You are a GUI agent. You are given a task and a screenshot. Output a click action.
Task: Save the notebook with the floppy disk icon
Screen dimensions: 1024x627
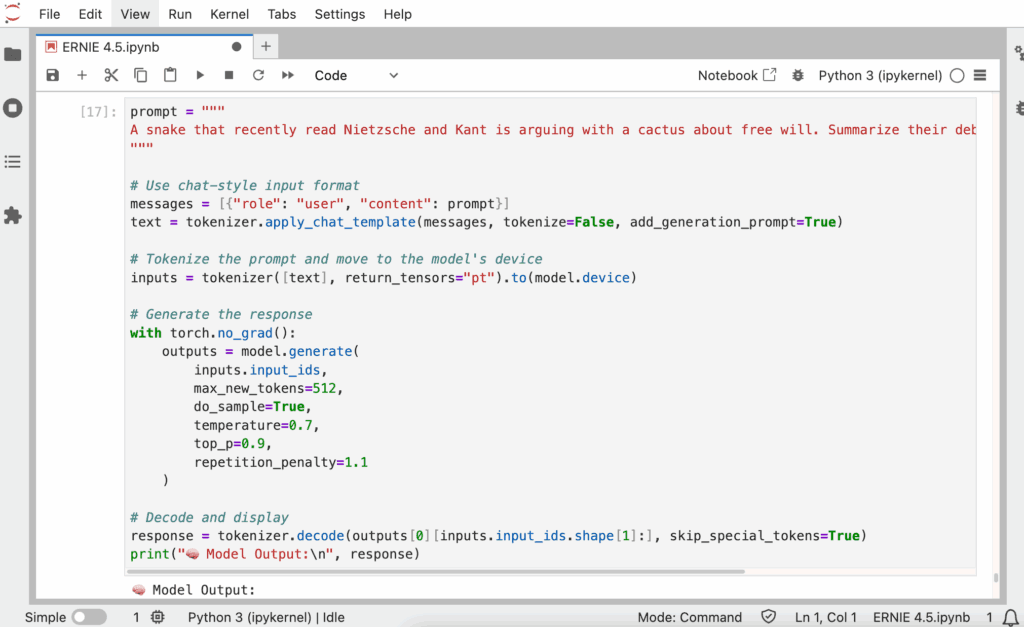53,75
